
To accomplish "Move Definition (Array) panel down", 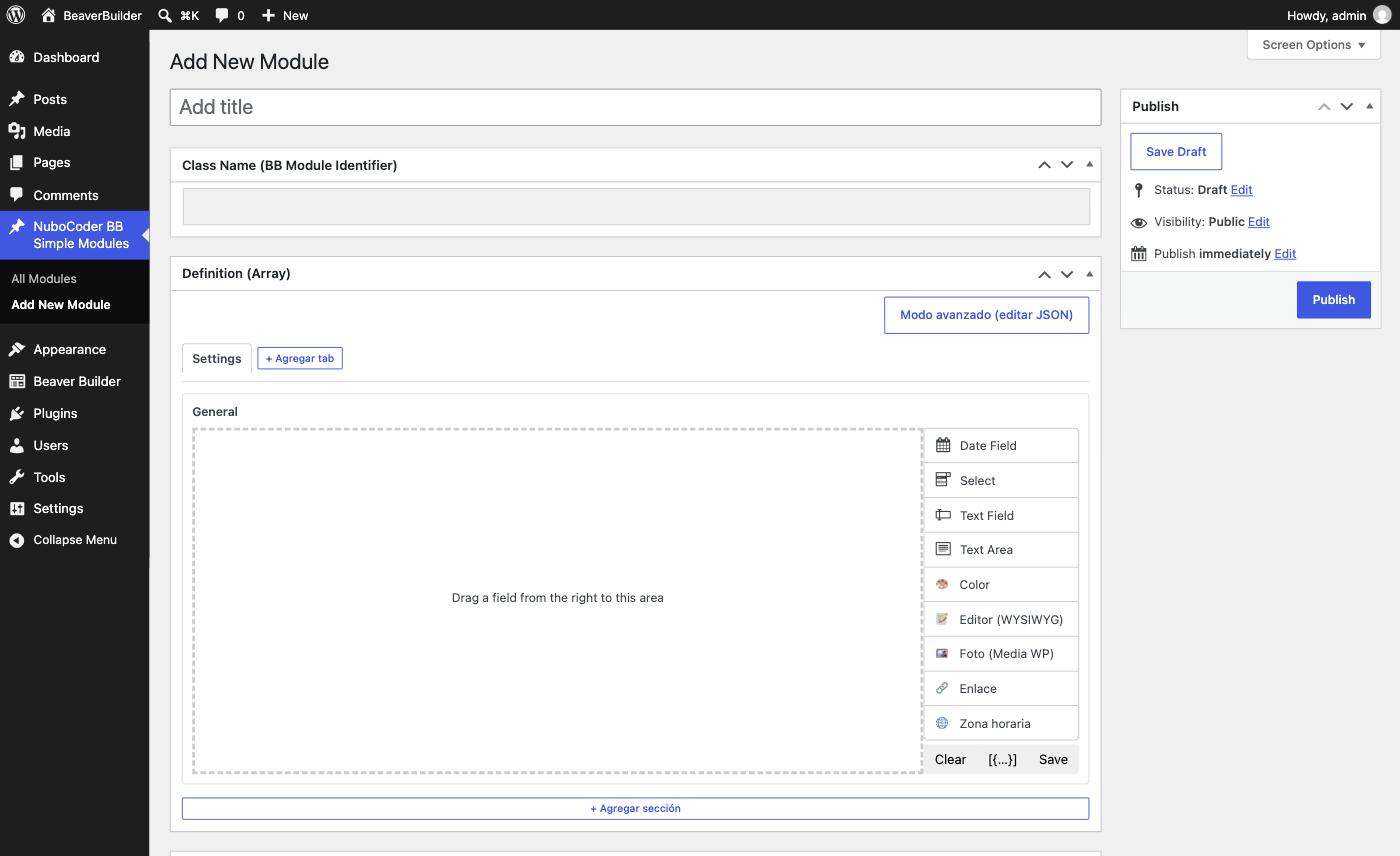I will 1067,274.
